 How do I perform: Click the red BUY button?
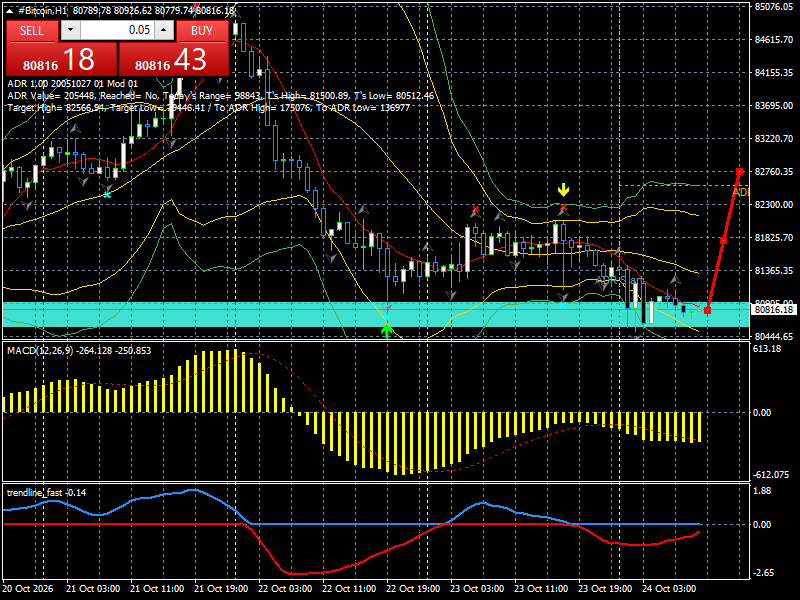(x=202, y=31)
